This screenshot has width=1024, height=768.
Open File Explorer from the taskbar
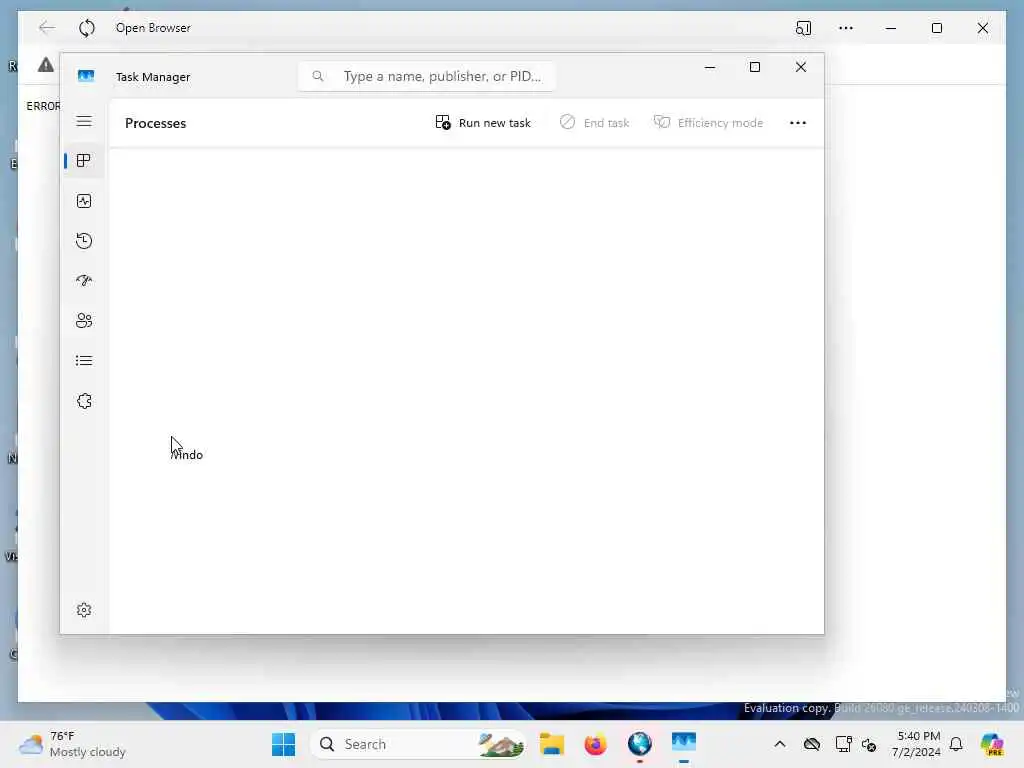click(552, 744)
